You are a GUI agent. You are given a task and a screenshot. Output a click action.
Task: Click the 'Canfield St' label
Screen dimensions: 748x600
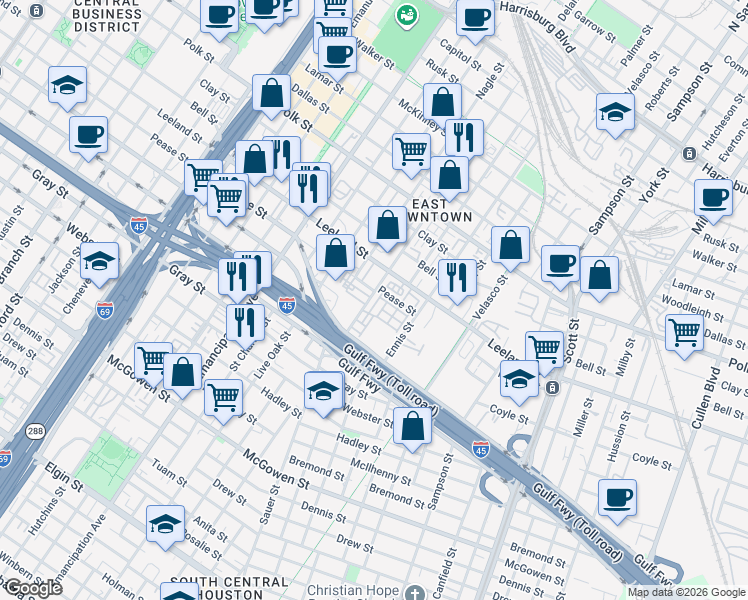tap(446, 574)
